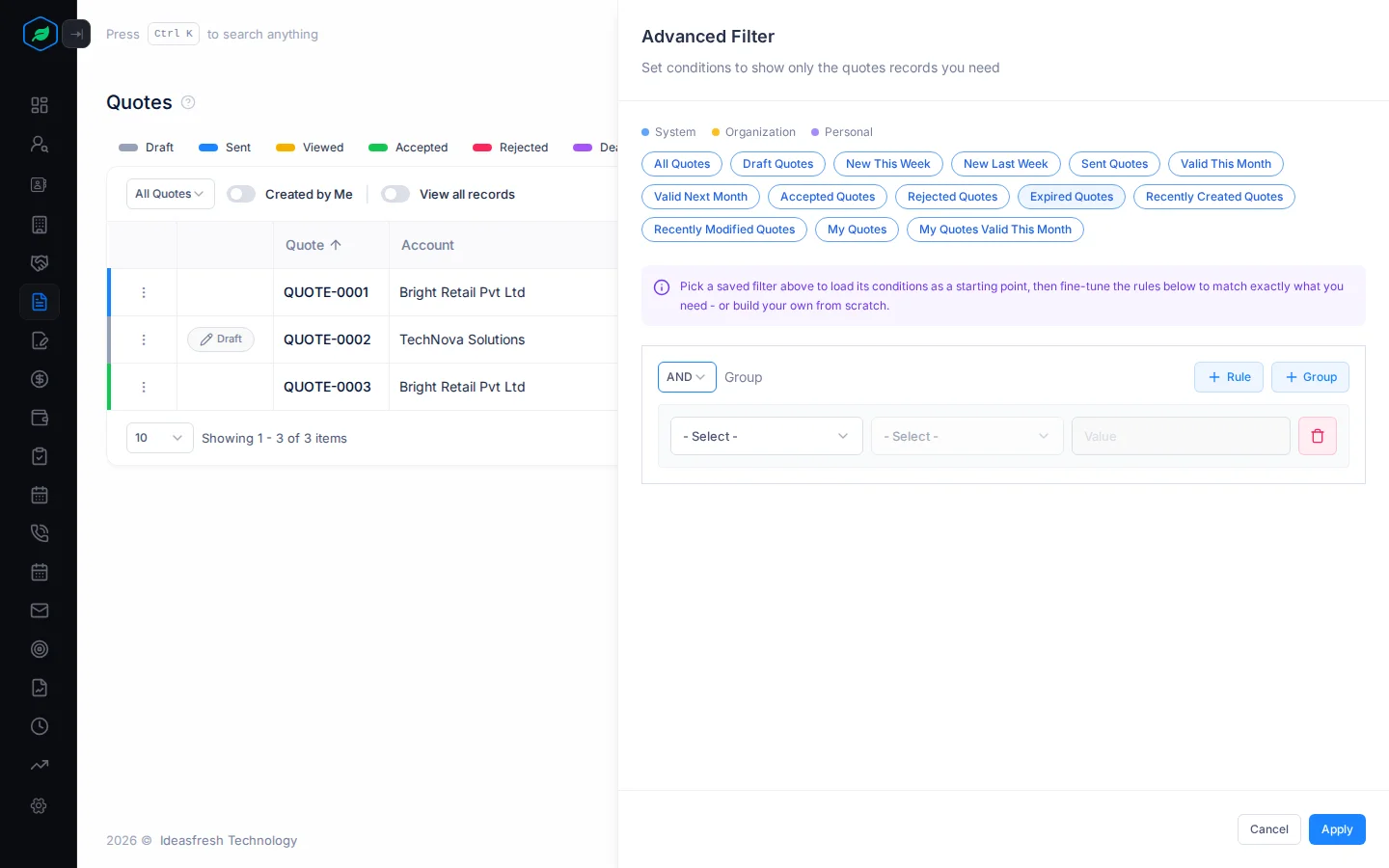Load the New This Week saved filter
Screen dimensions: 1389x868
[x=888, y=164]
